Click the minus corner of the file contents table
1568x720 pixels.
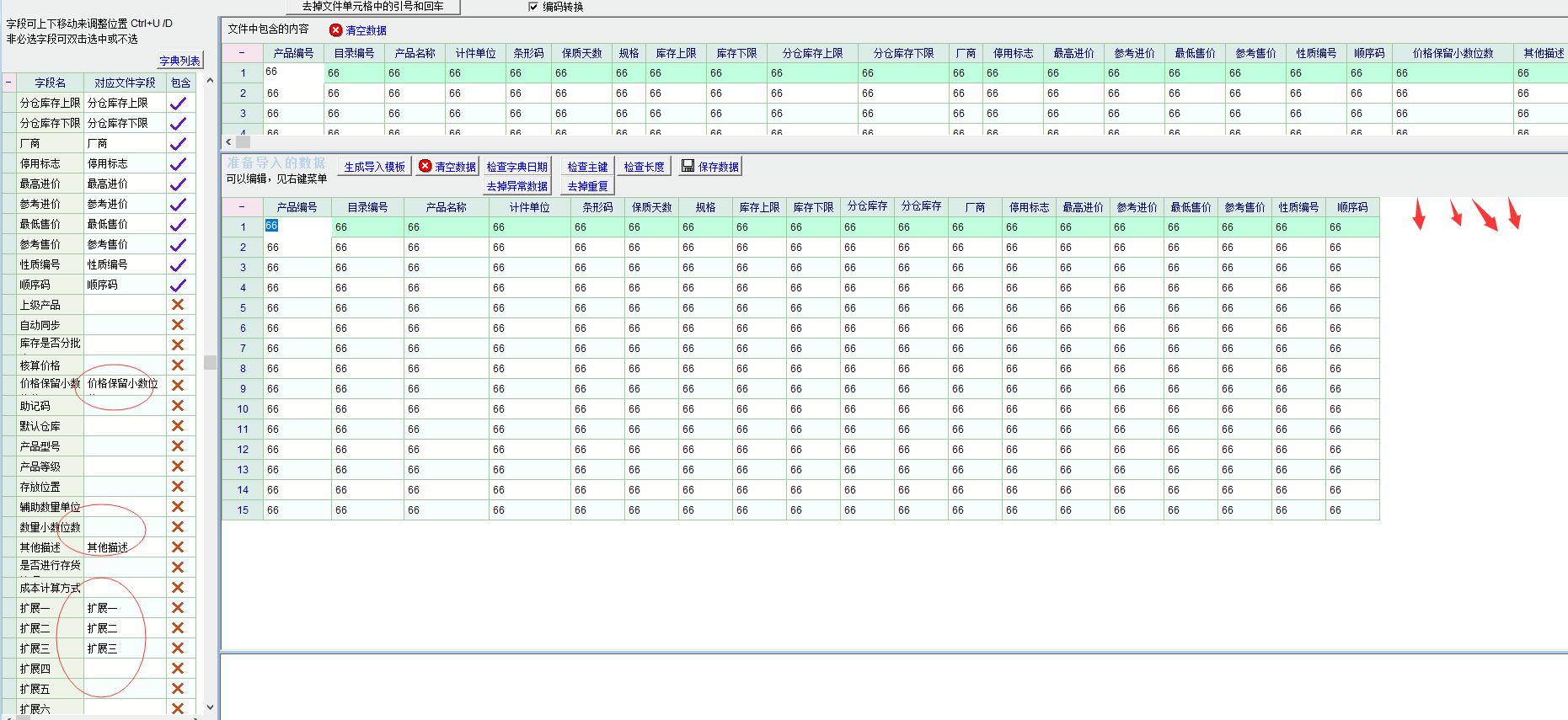point(242,53)
